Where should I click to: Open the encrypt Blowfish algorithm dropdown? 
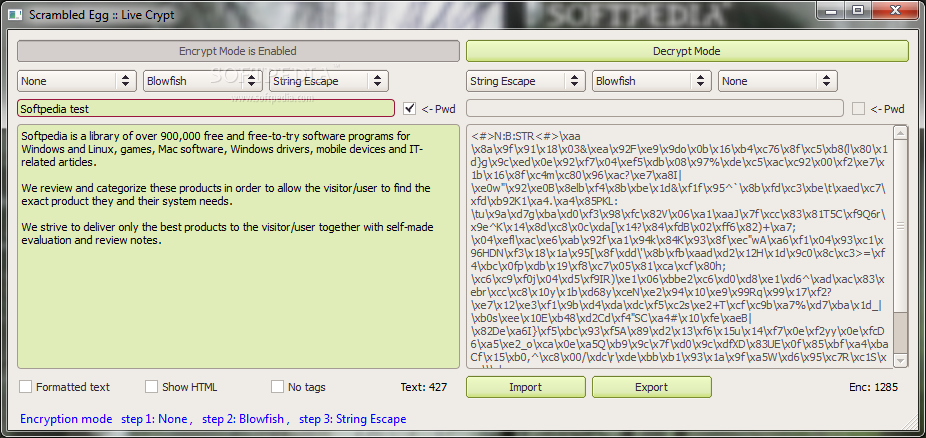203,81
